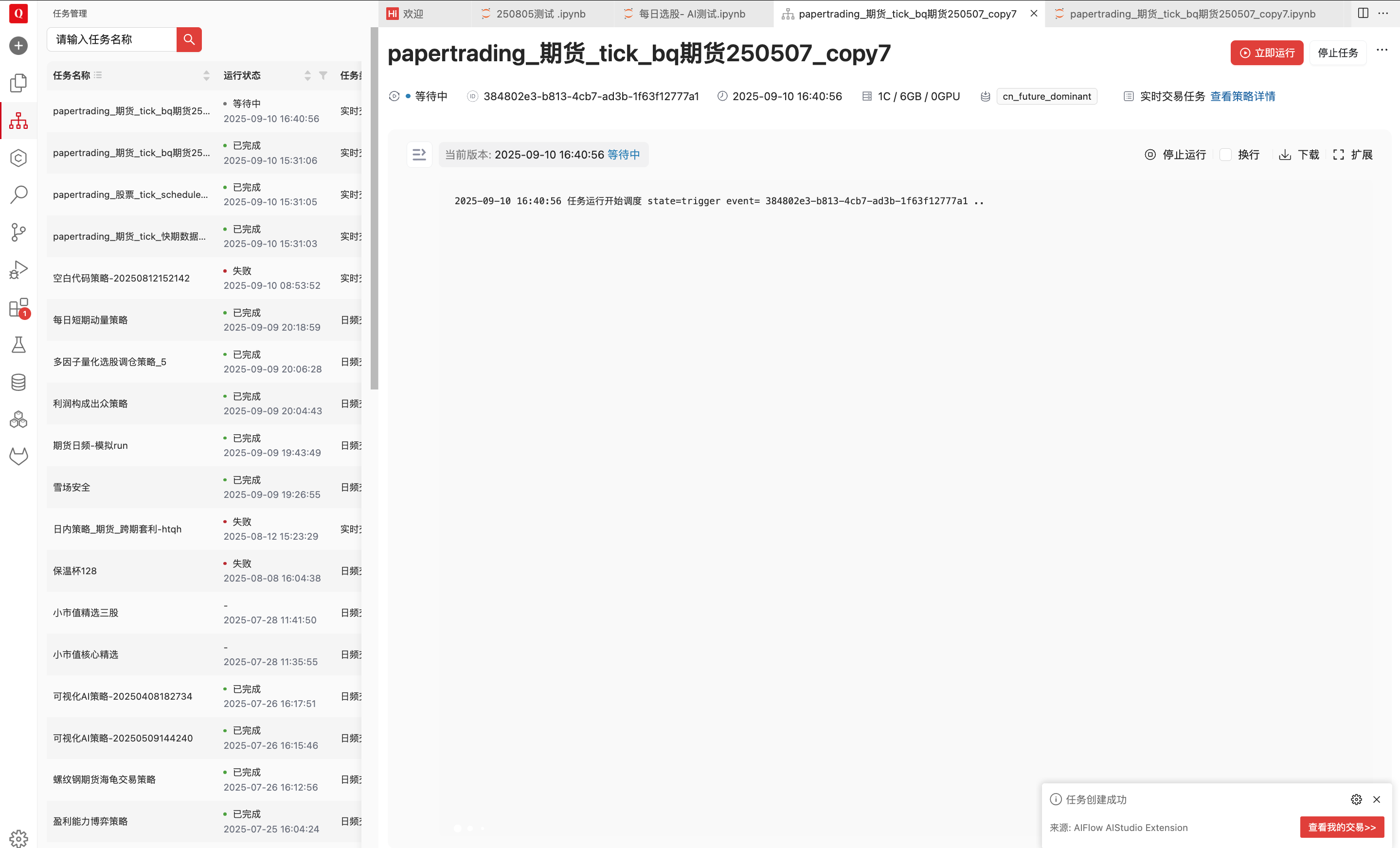This screenshot has width=1400, height=848.
Task: Open the task management sidebar icon
Action: pyautogui.click(x=18, y=121)
